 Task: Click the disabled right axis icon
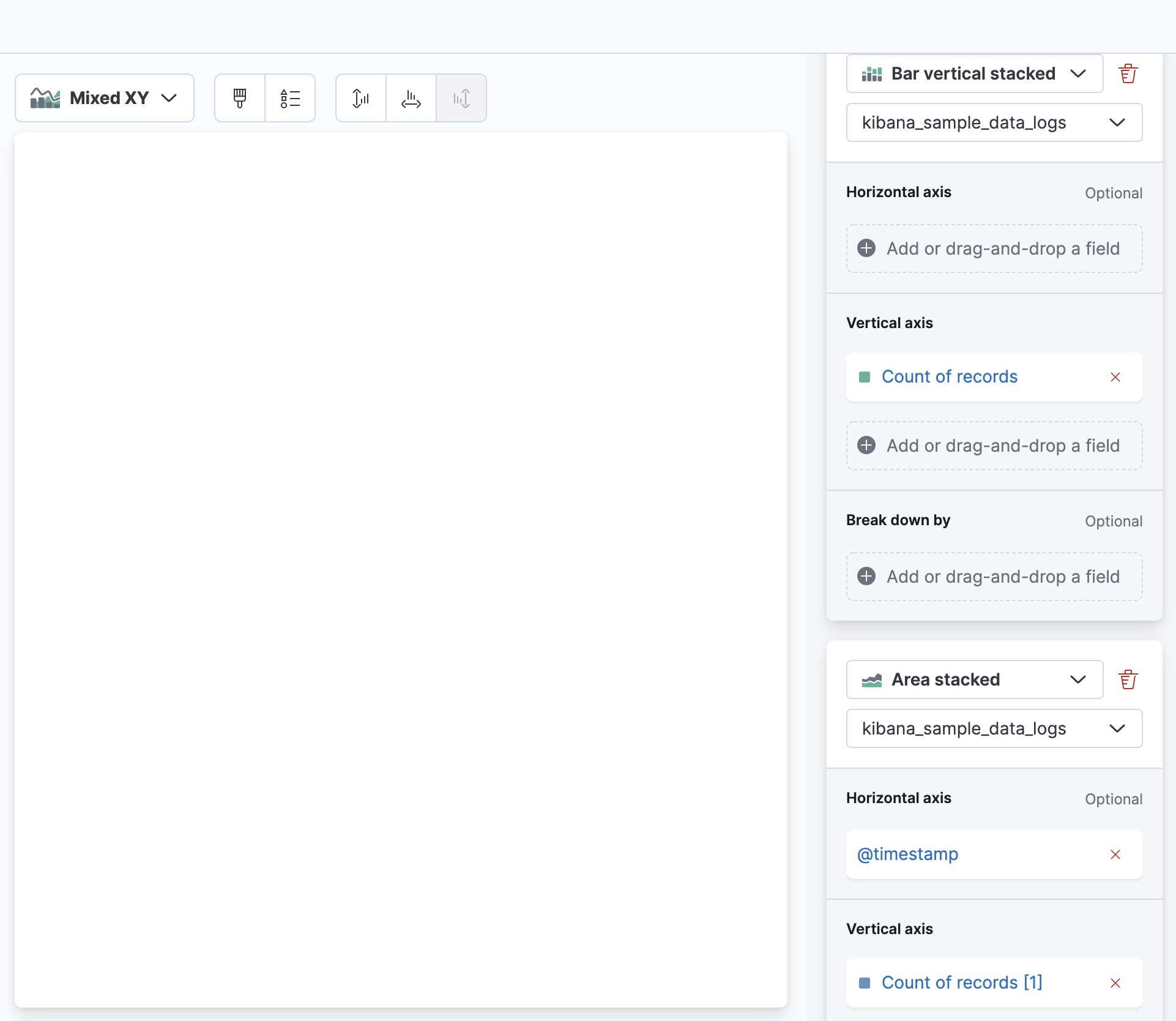click(461, 97)
